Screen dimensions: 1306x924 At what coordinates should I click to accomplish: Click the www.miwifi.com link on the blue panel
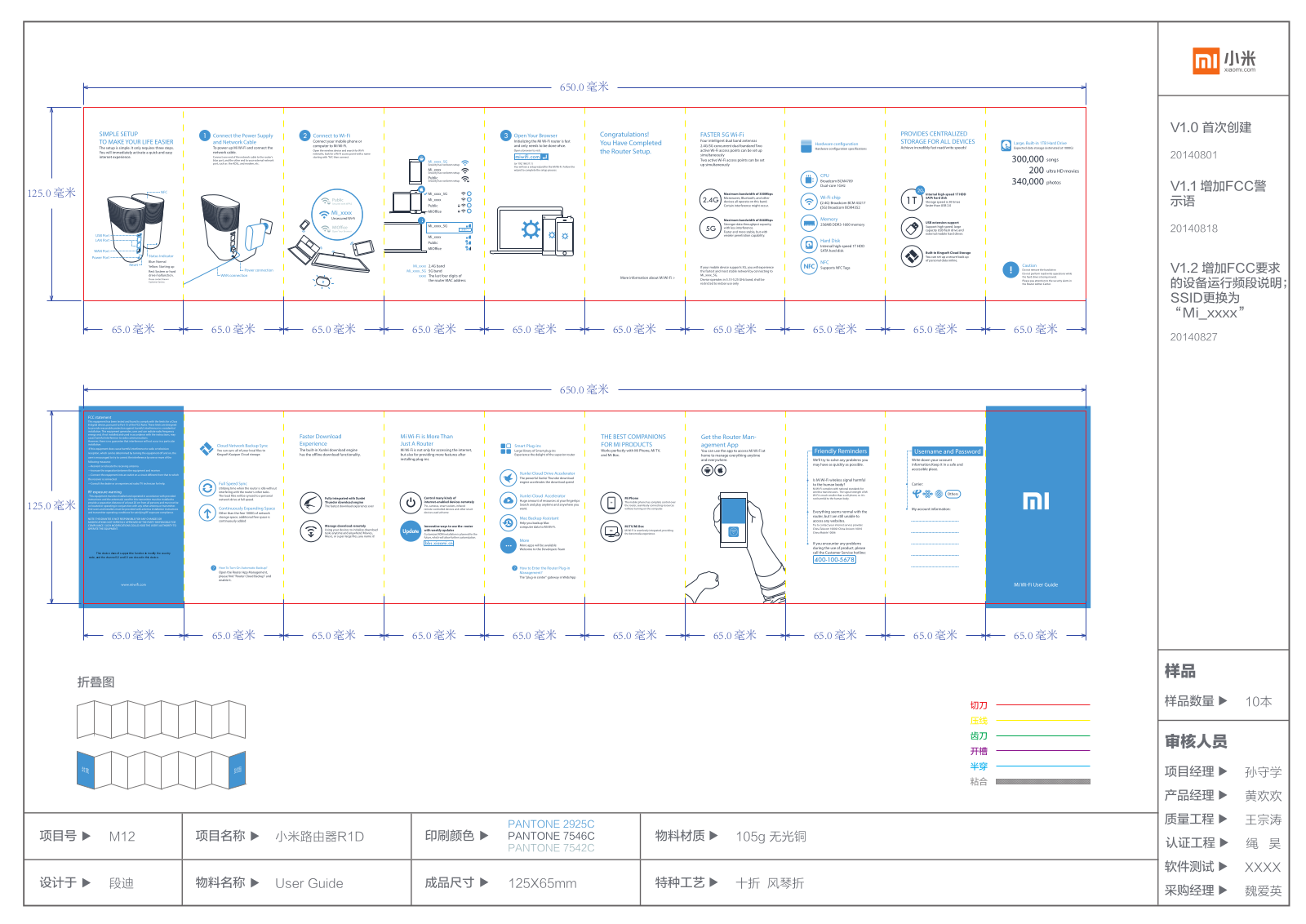point(133,584)
